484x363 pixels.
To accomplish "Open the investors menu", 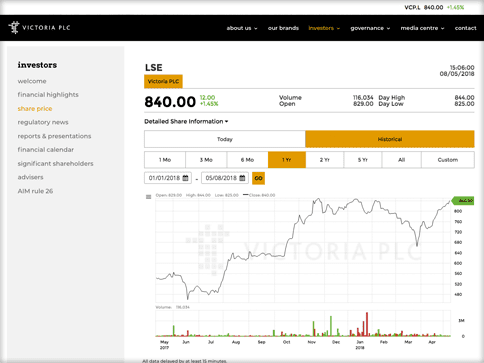I will coord(324,28).
